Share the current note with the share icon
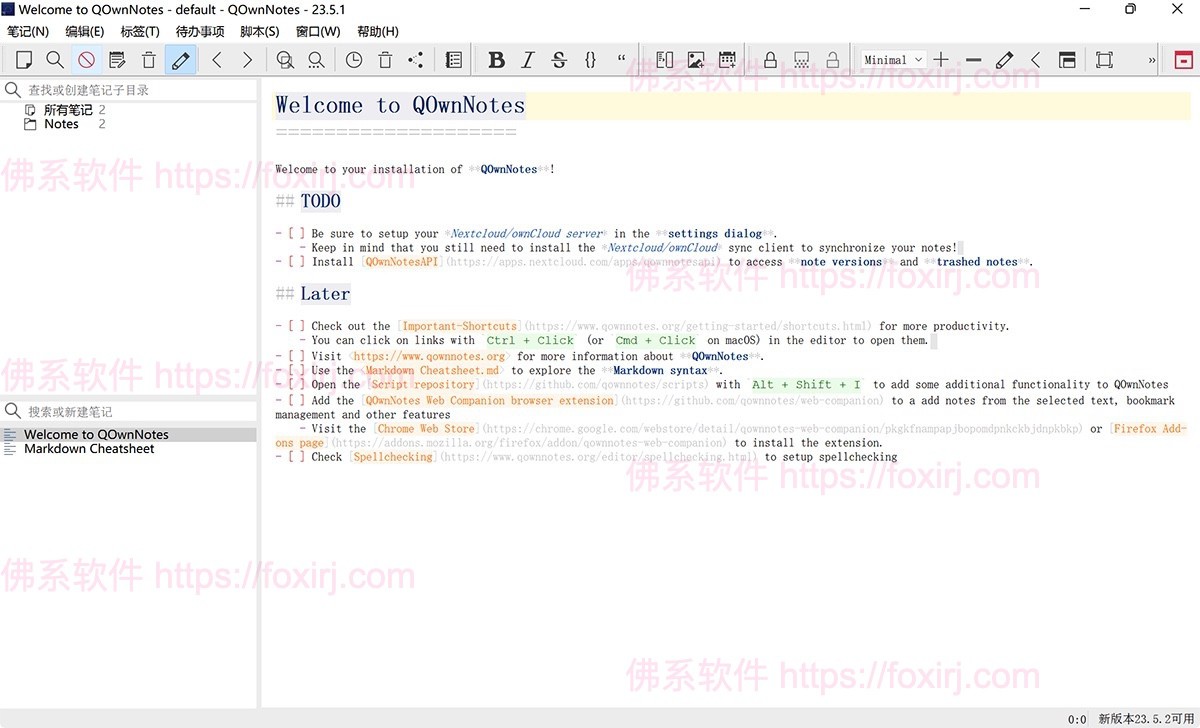Image resolution: width=1200 pixels, height=728 pixels. coord(416,59)
